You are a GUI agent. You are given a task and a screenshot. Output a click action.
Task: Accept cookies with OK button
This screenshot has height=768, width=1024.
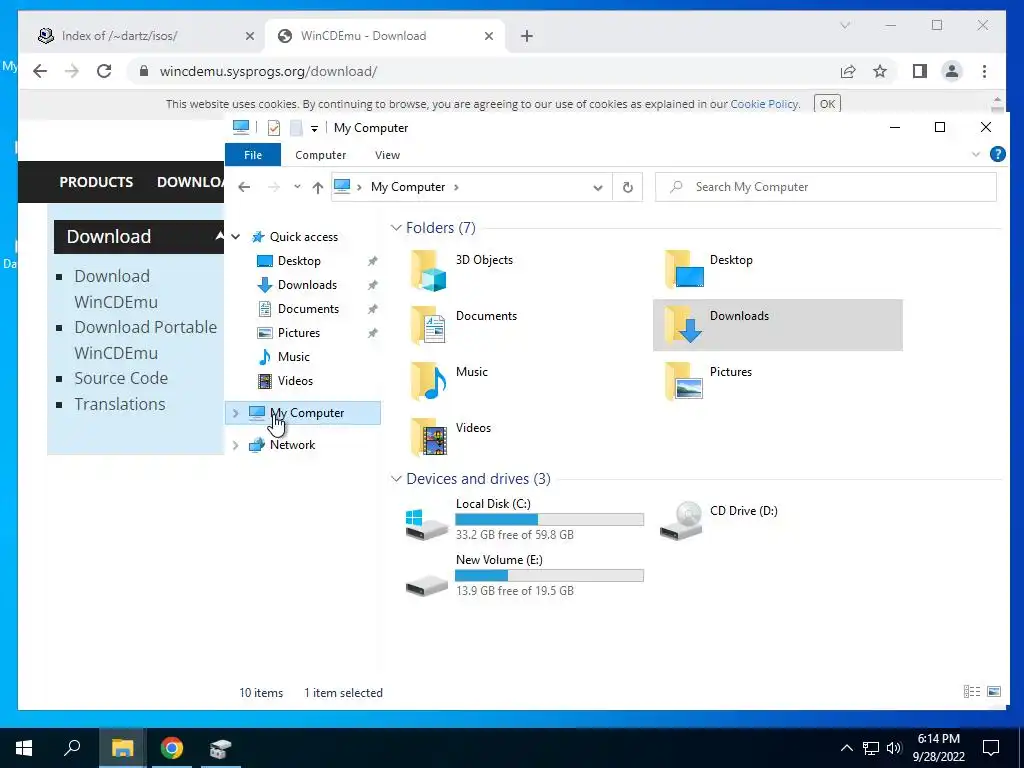pos(827,104)
